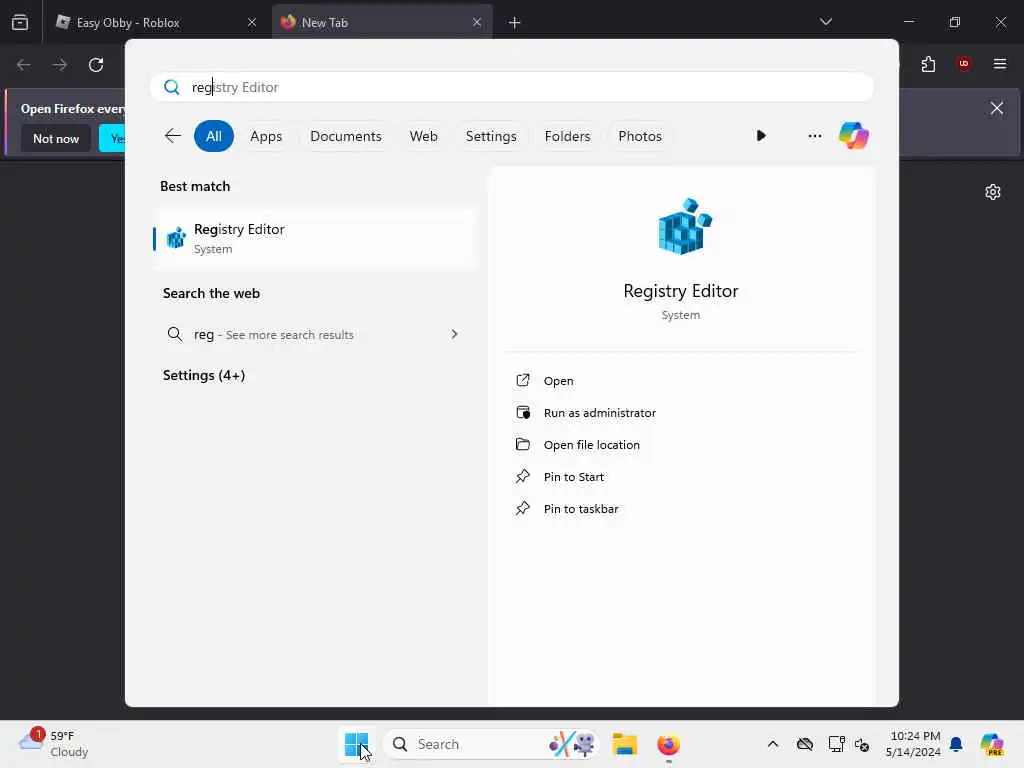Open the New Tab personalize gear icon
The width and height of the screenshot is (1024, 768).
(993, 192)
